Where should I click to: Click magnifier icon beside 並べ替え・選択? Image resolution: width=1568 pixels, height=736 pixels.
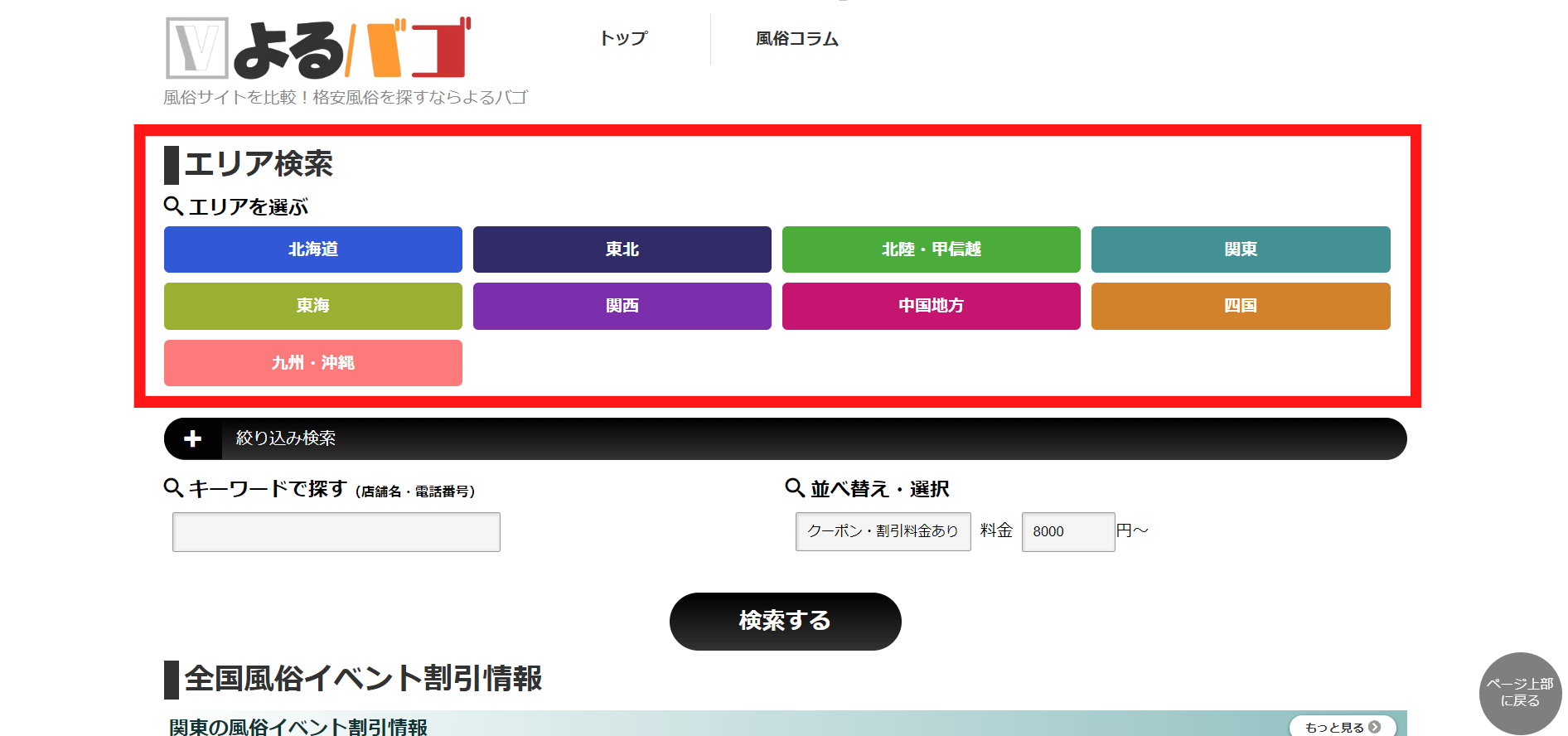[795, 487]
